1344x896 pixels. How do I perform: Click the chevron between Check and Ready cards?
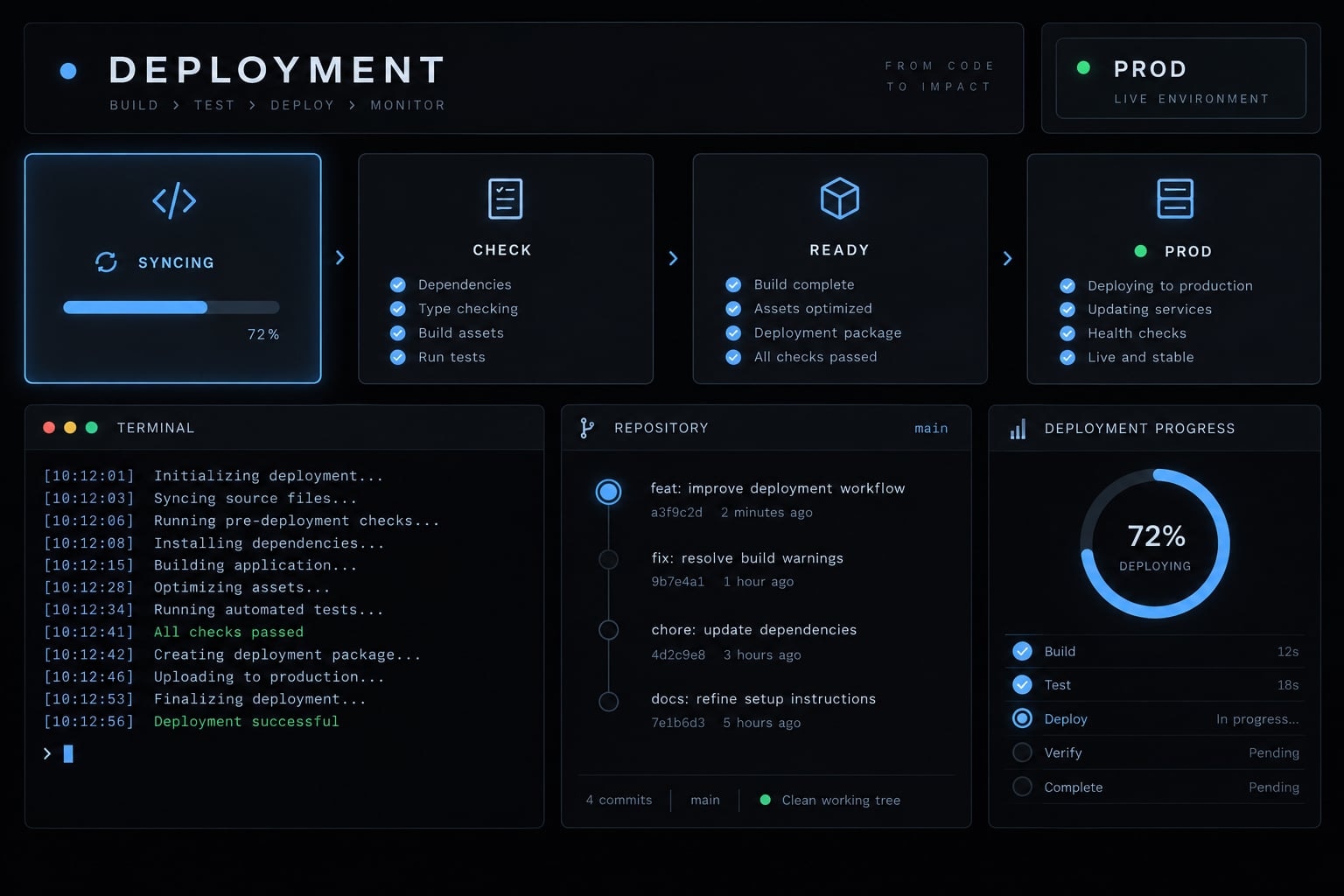tap(673, 258)
